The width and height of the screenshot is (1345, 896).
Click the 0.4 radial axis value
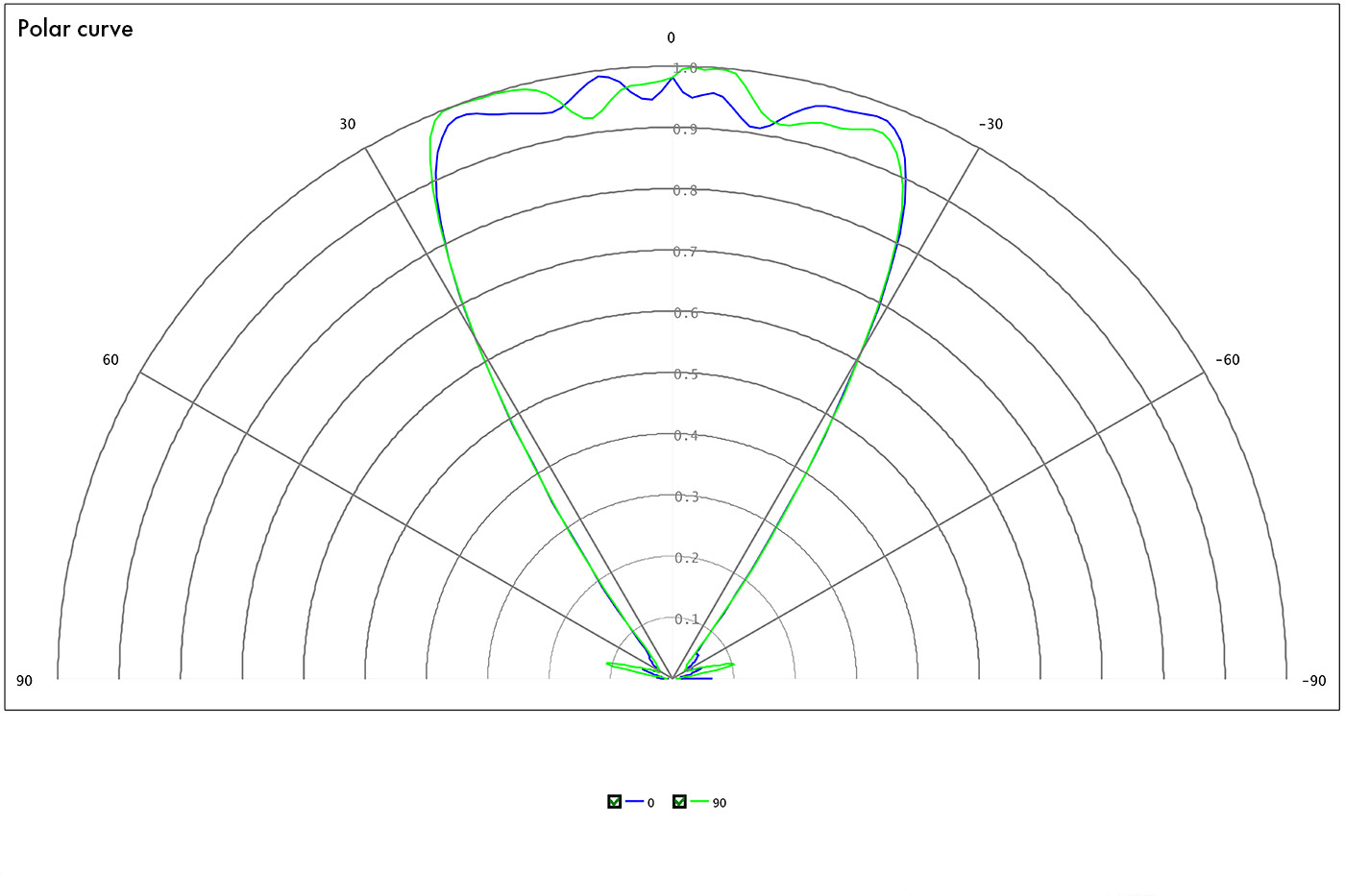pos(686,436)
